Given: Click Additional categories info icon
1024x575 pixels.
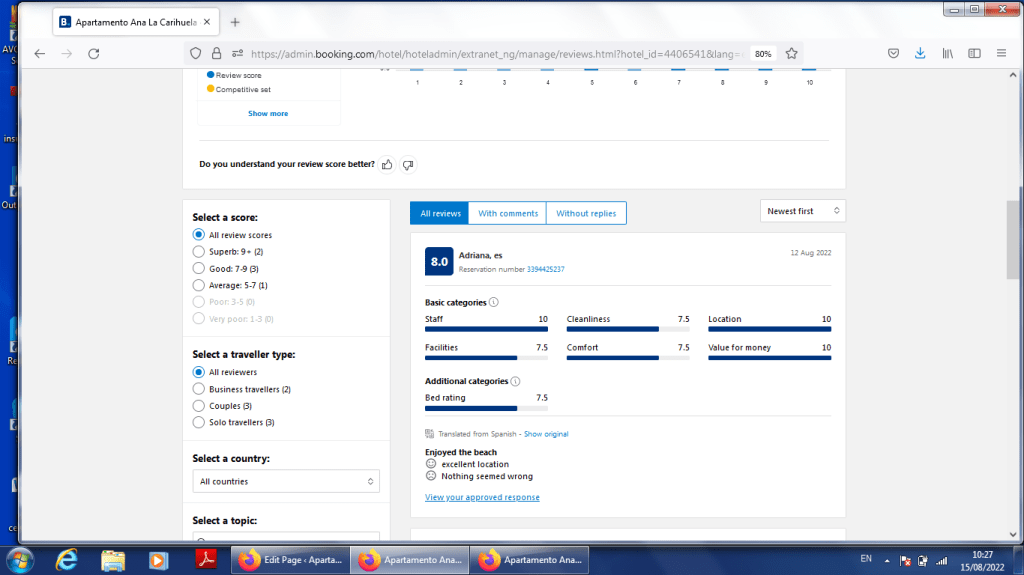Looking at the screenshot, I should [515, 381].
